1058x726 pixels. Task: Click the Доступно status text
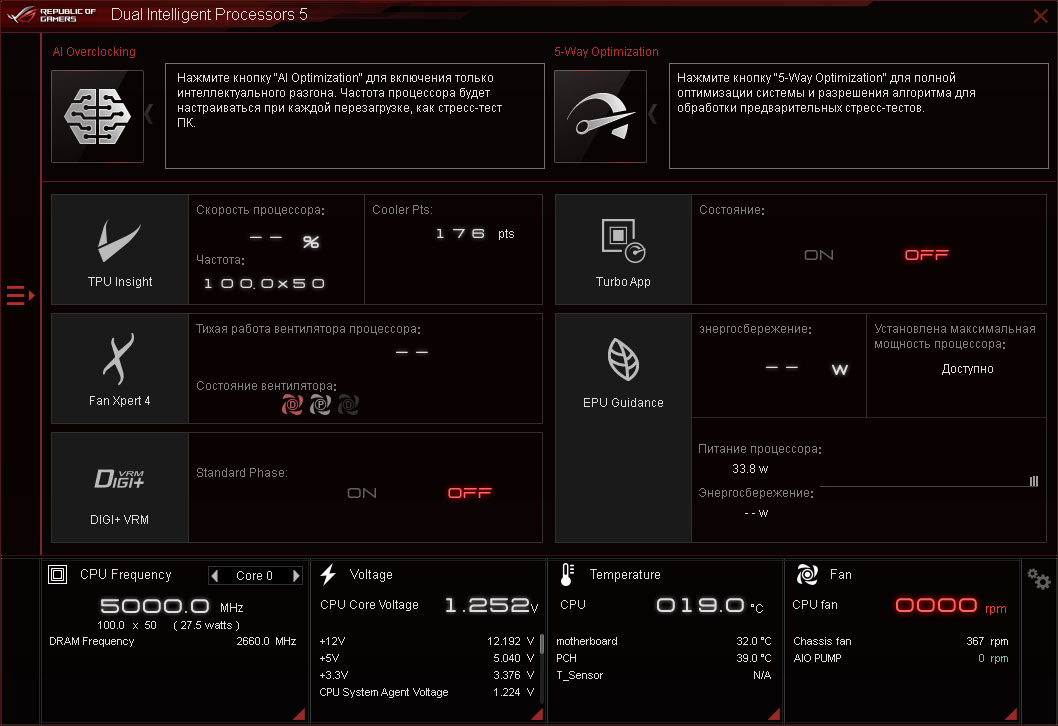(968, 369)
